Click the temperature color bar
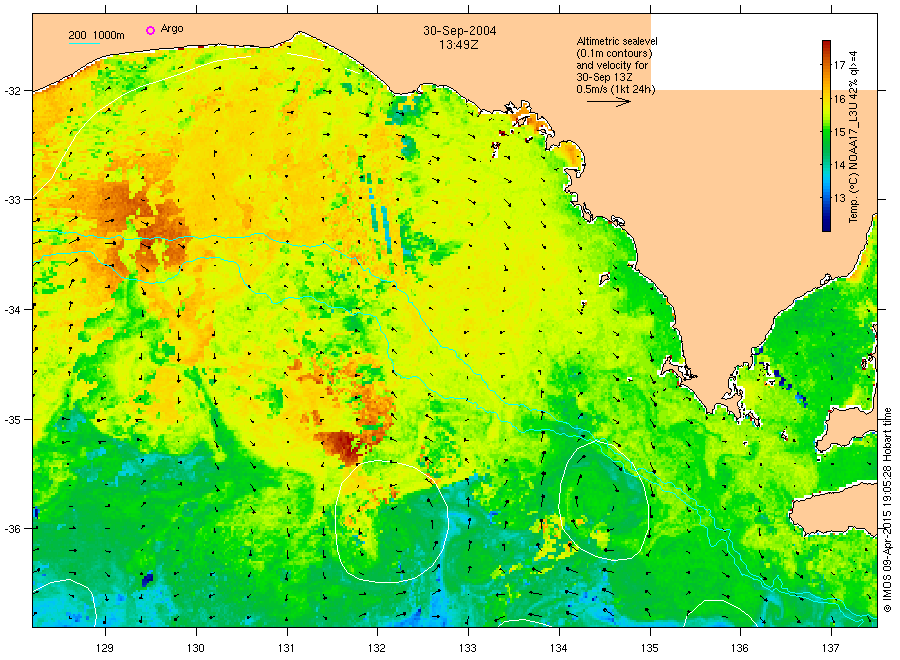900x660 pixels. pyautogui.click(x=826, y=136)
